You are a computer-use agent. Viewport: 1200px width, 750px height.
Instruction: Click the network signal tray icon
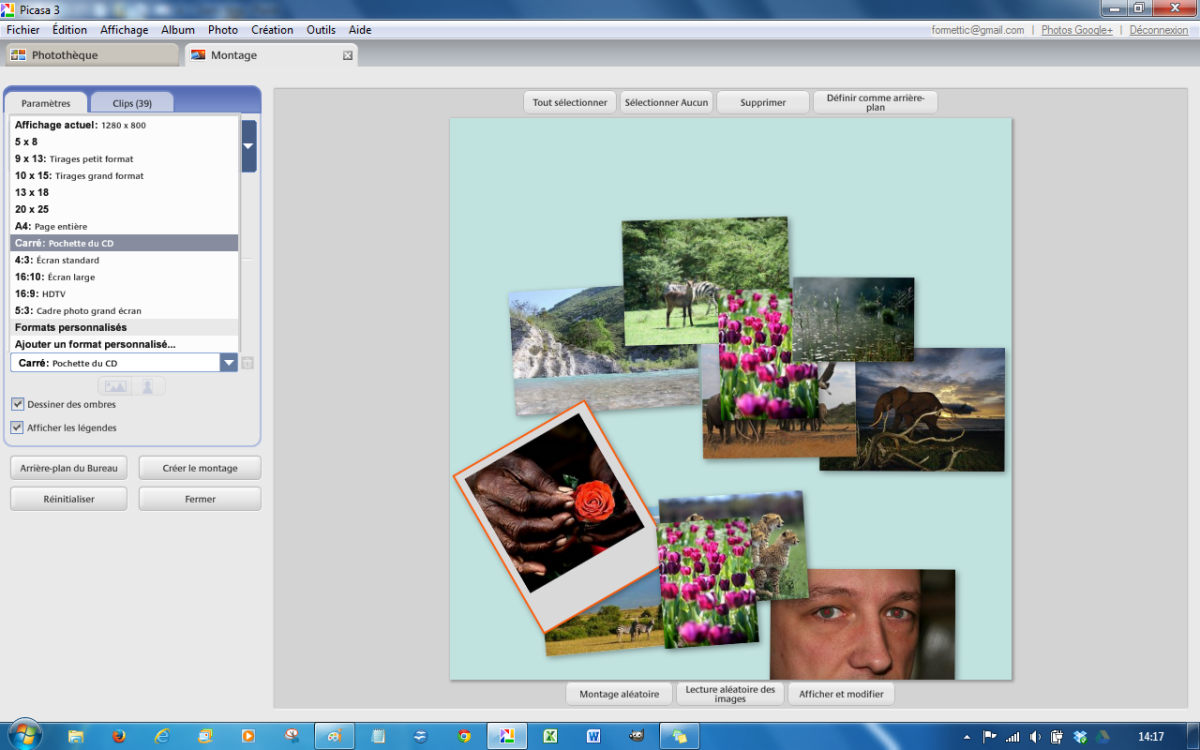[1013, 737]
